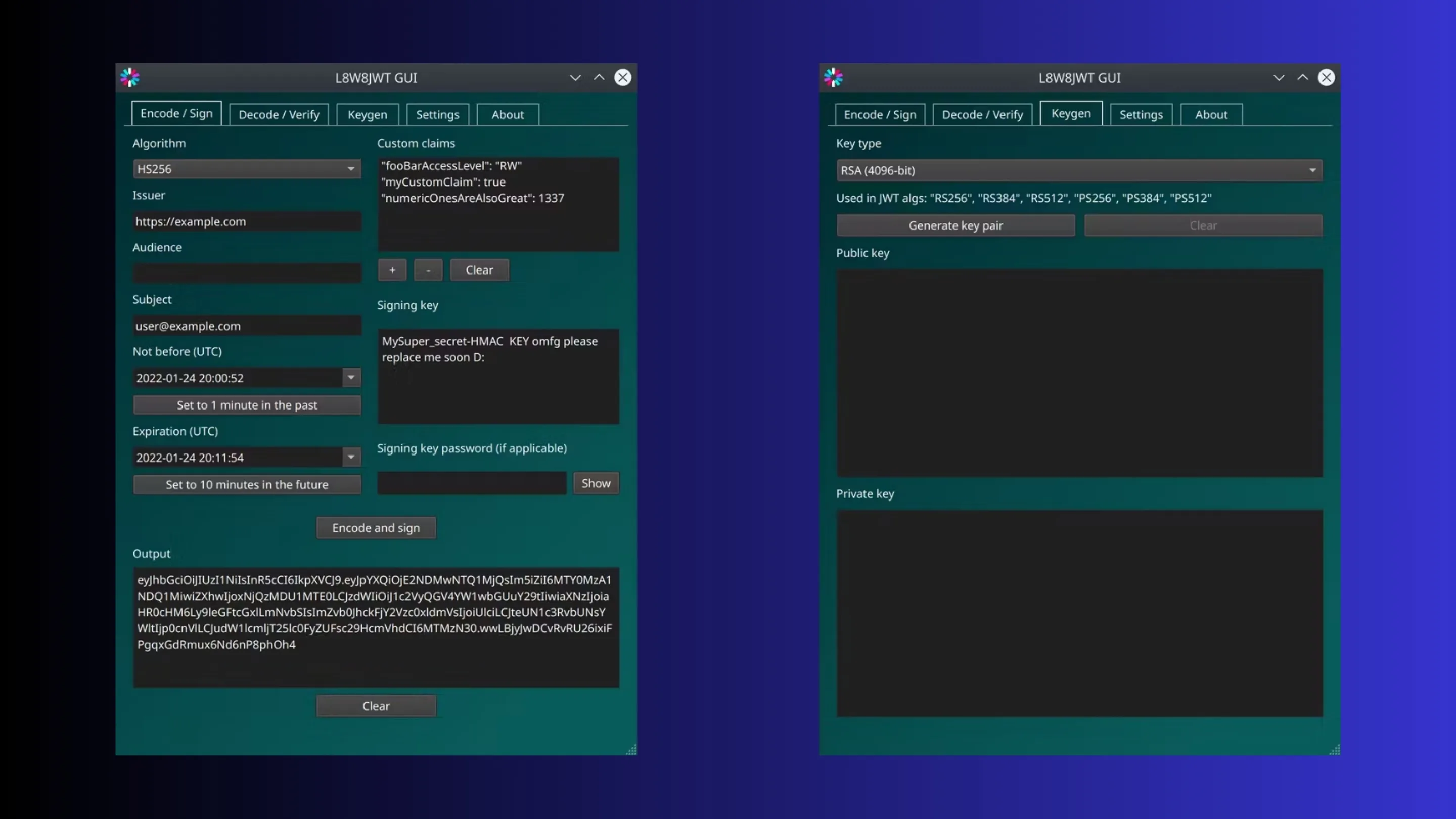Minimize the left L8W8JWT window
The image size is (1456, 819).
575,77
